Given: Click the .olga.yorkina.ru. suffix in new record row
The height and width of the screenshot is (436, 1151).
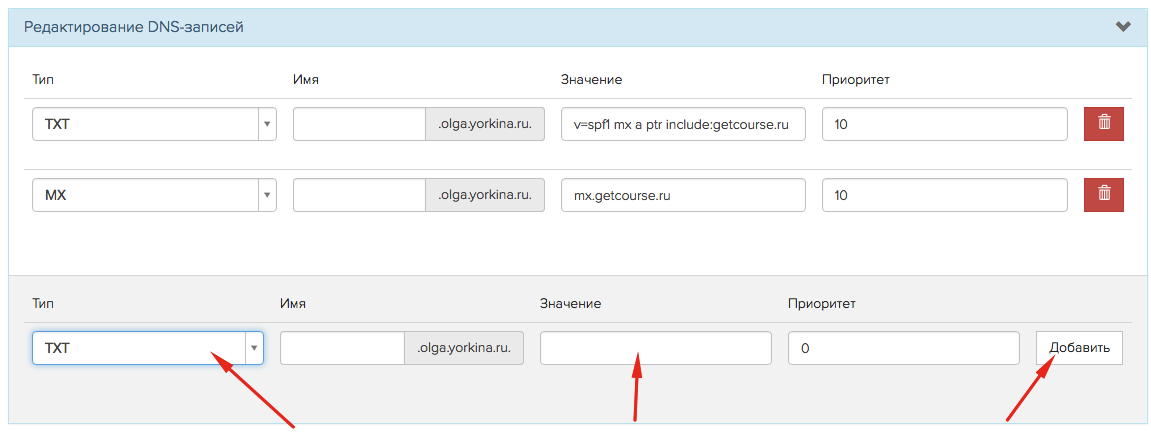Looking at the screenshot, I should pos(464,348).
